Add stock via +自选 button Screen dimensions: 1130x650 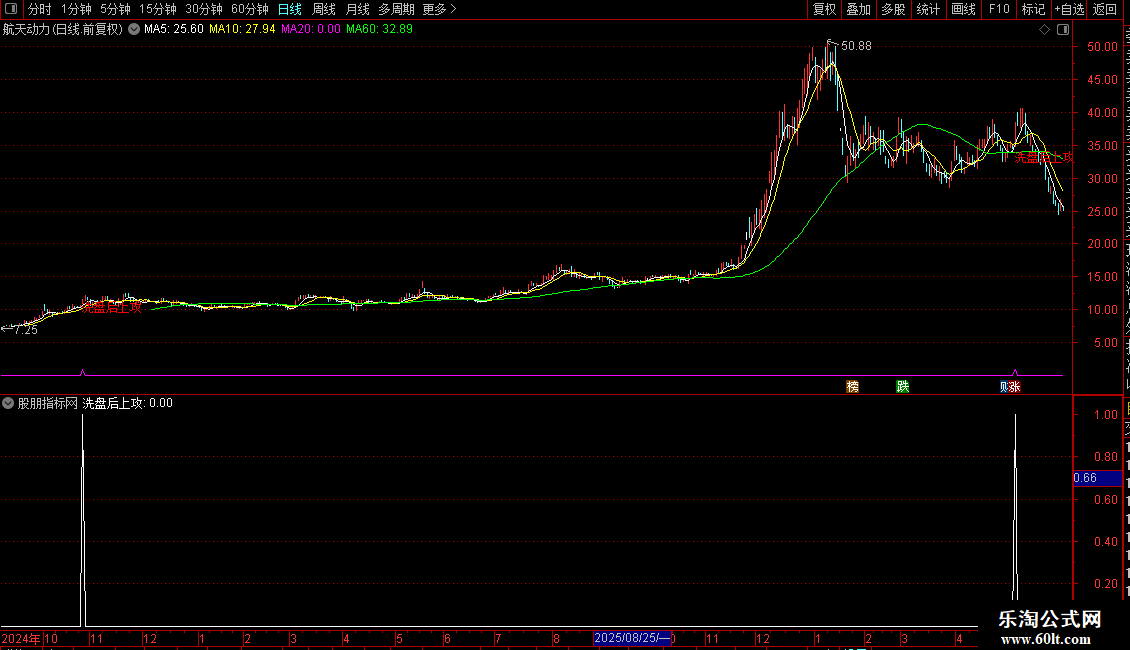[x=1069, y=9]
